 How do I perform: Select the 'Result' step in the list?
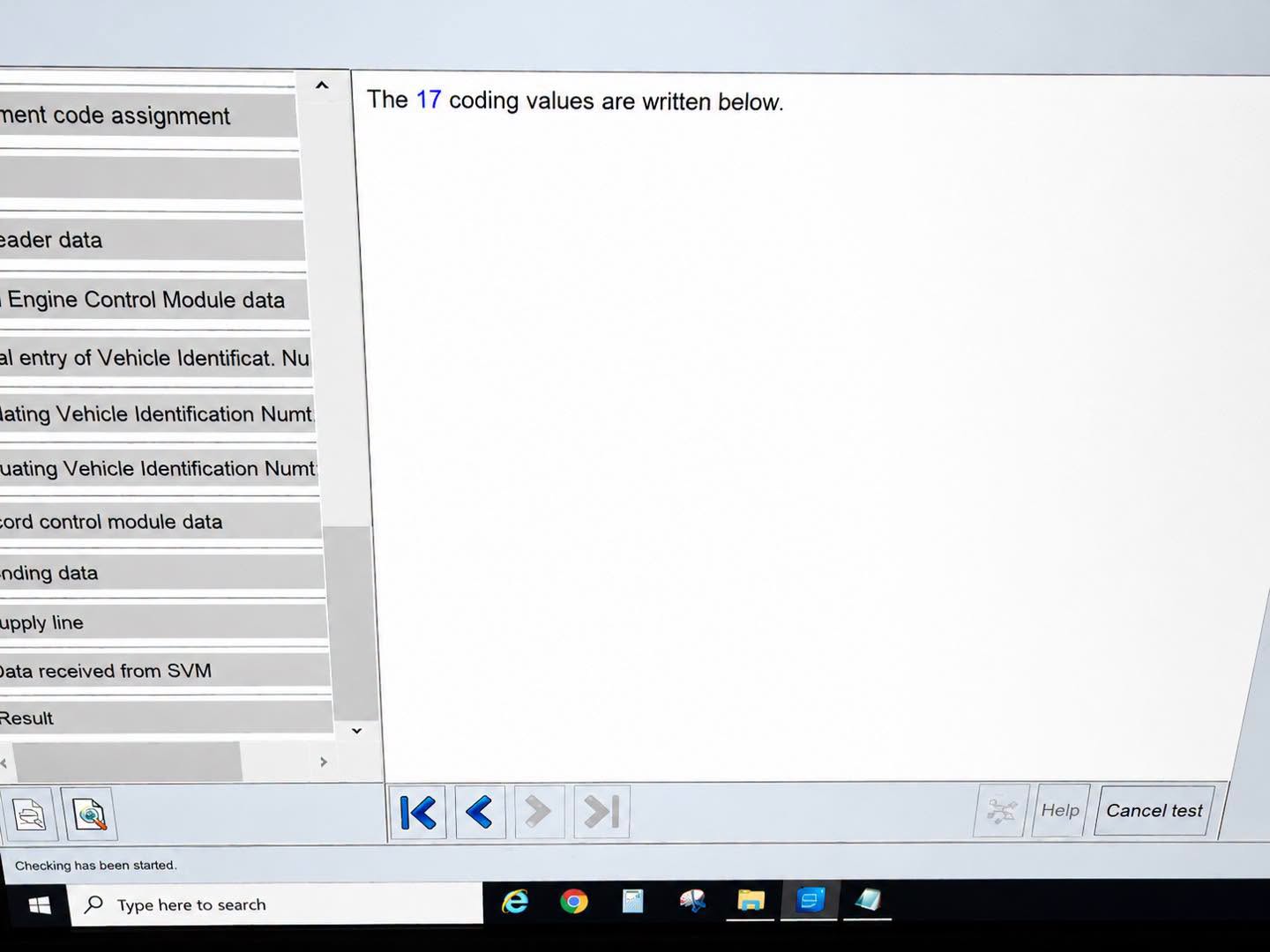tap(167, 718)
